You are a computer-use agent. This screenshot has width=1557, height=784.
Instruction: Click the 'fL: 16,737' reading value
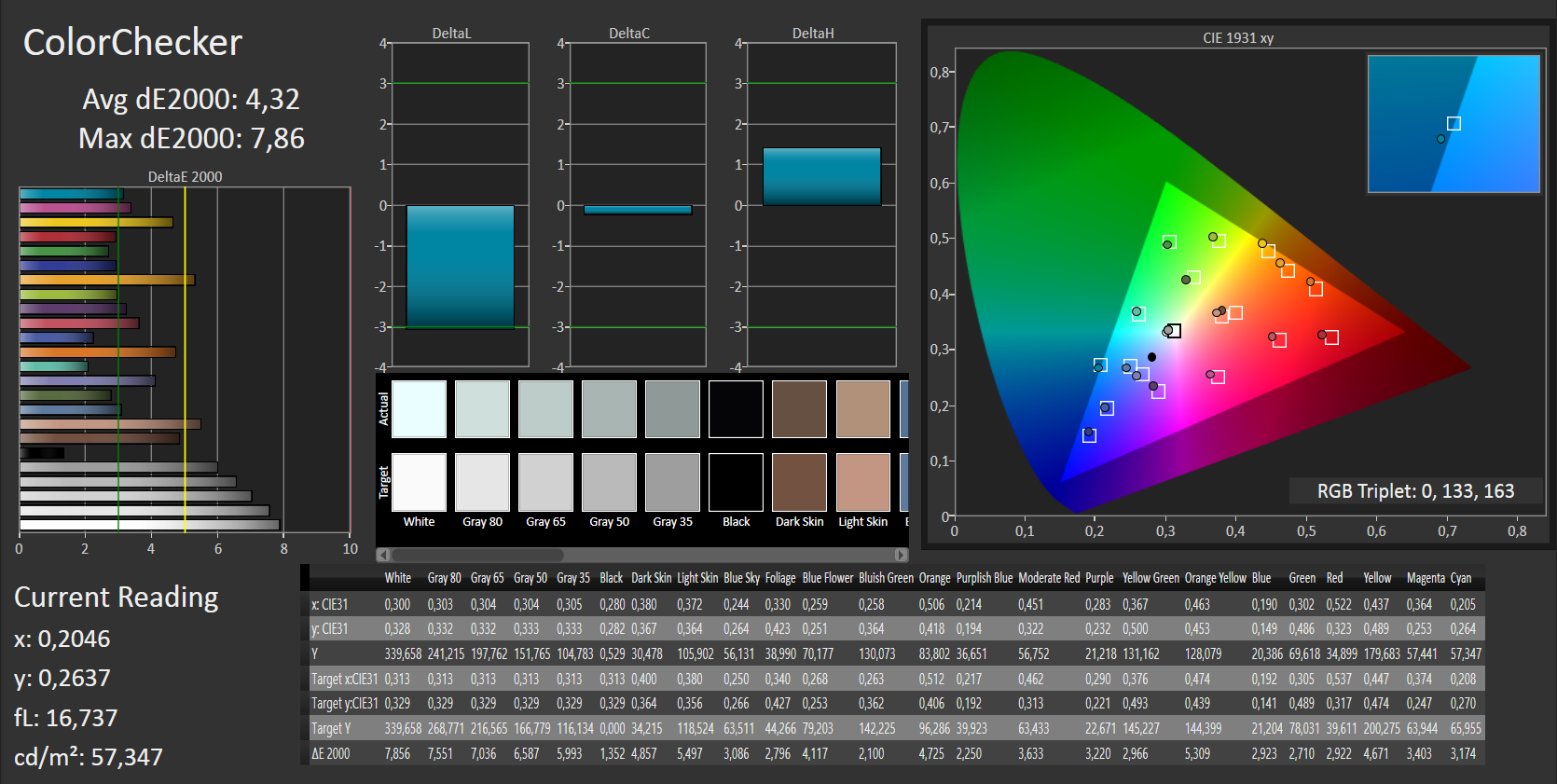pyautogui.click(x=65, y=718)
